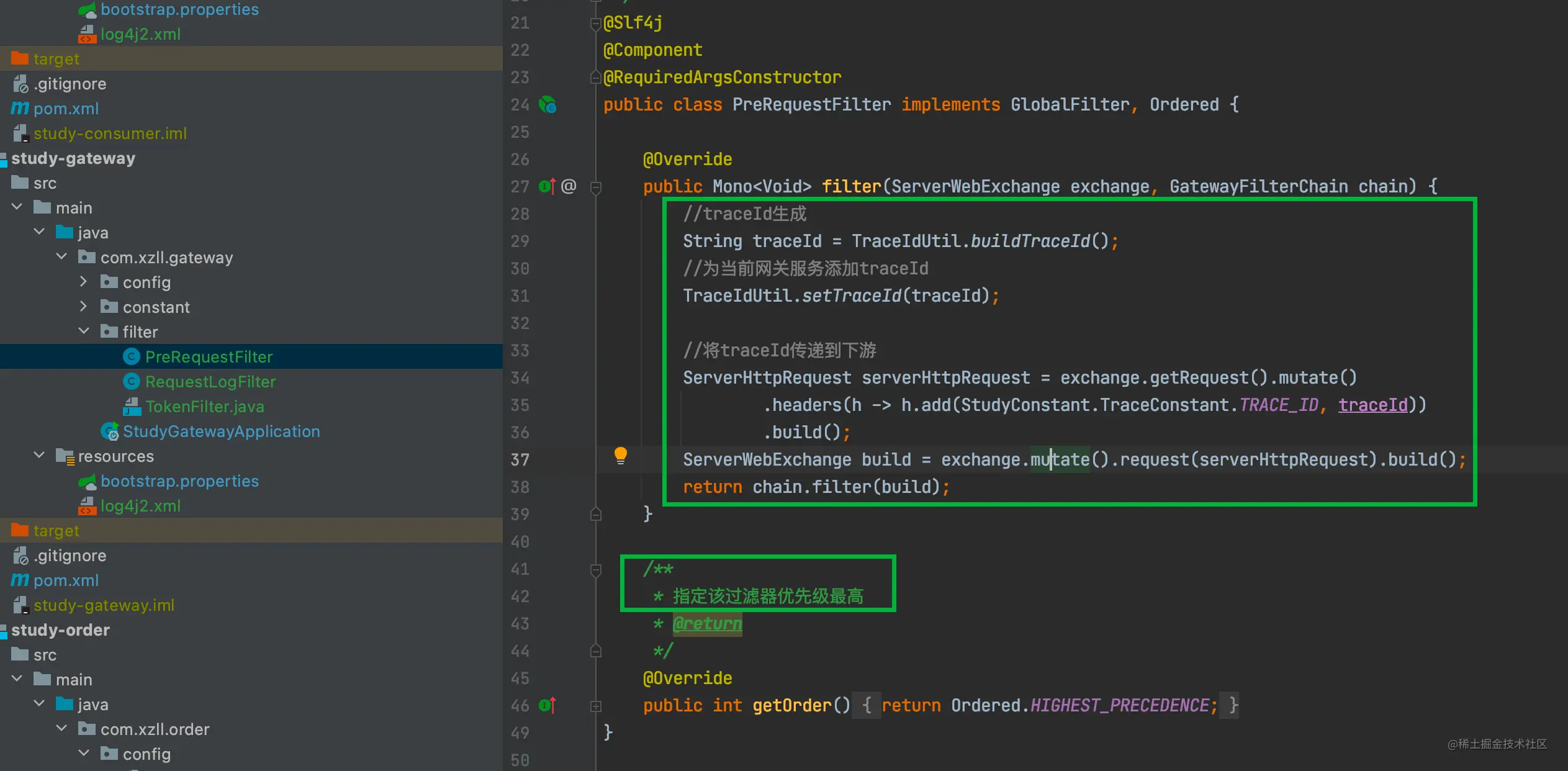Viewport: 1568px width, 771px height.
Task: Collapse the study-gateway main folder
Action: click(17, 207)
